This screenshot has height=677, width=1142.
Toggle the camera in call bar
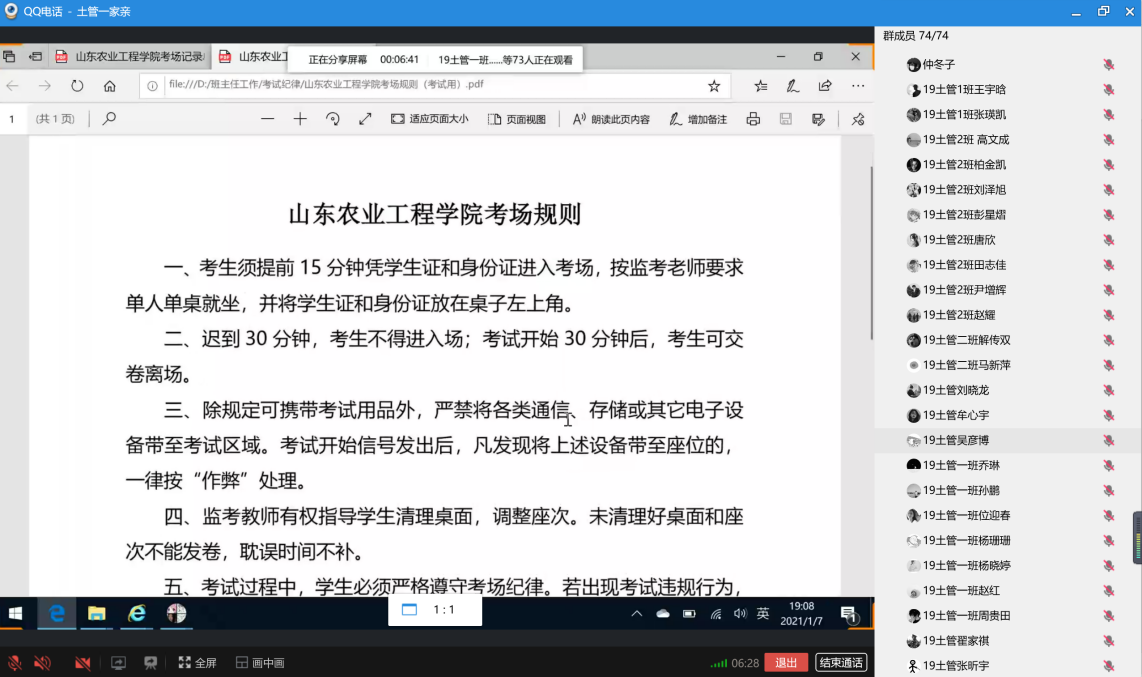[x=82, y=663]
